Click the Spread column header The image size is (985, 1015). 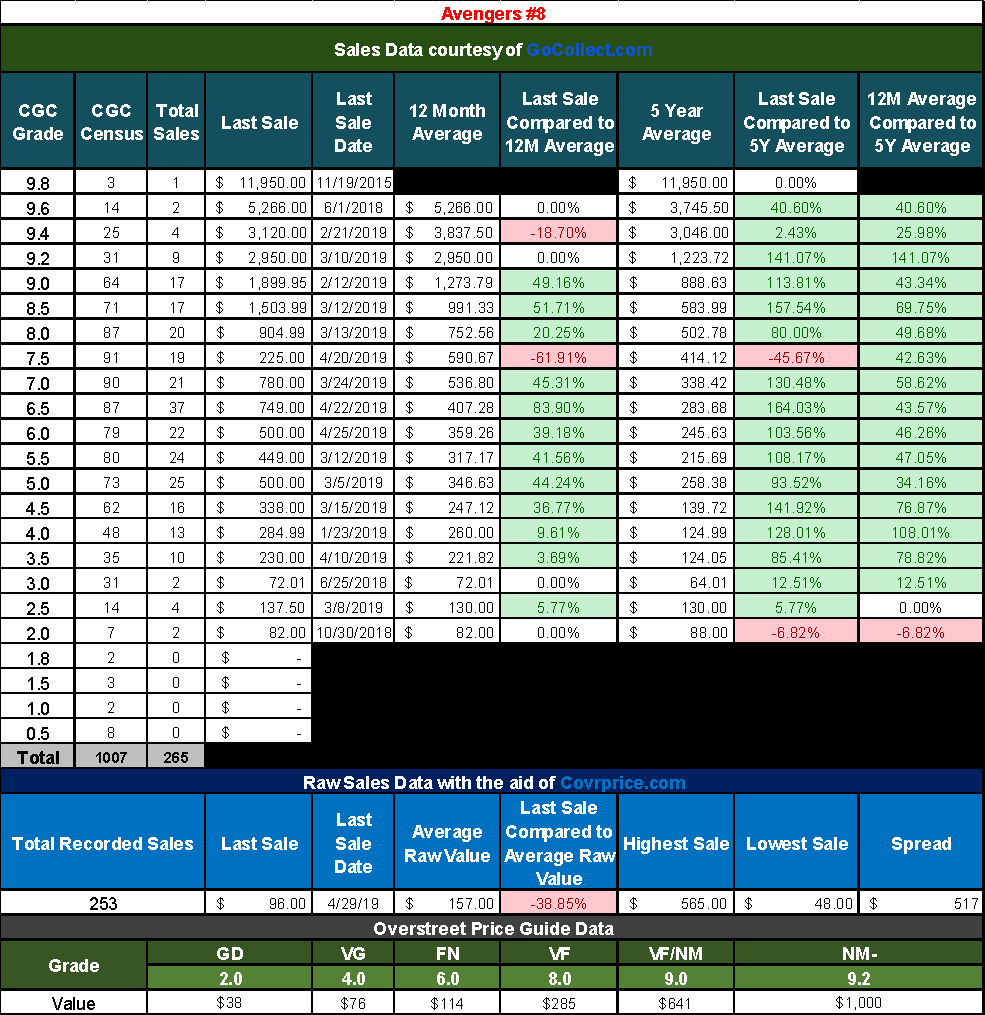921,843
